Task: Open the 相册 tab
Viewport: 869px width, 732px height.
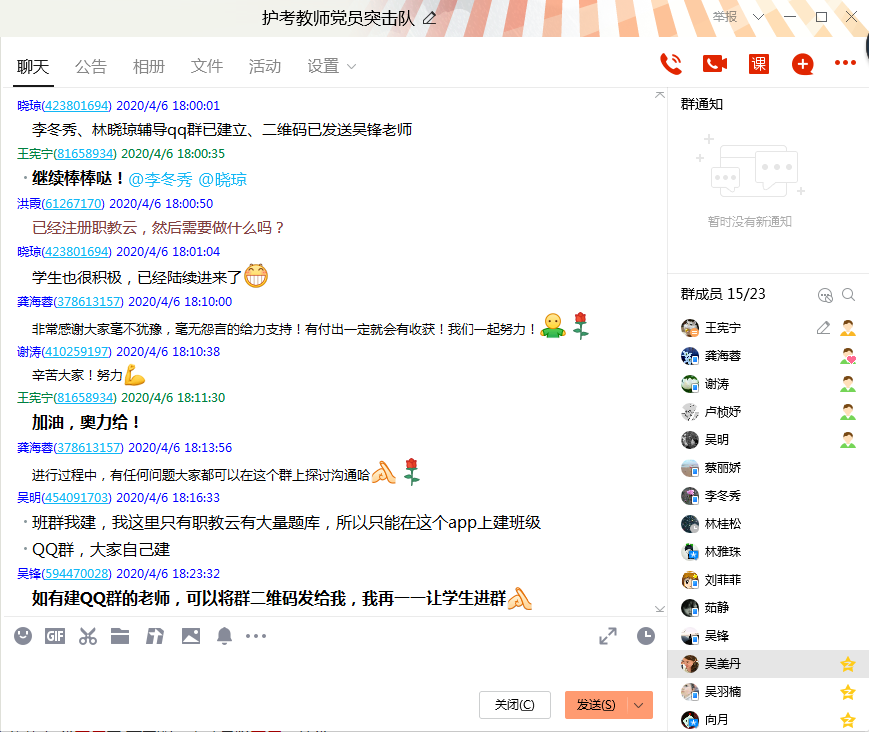Action: [149, 67]
